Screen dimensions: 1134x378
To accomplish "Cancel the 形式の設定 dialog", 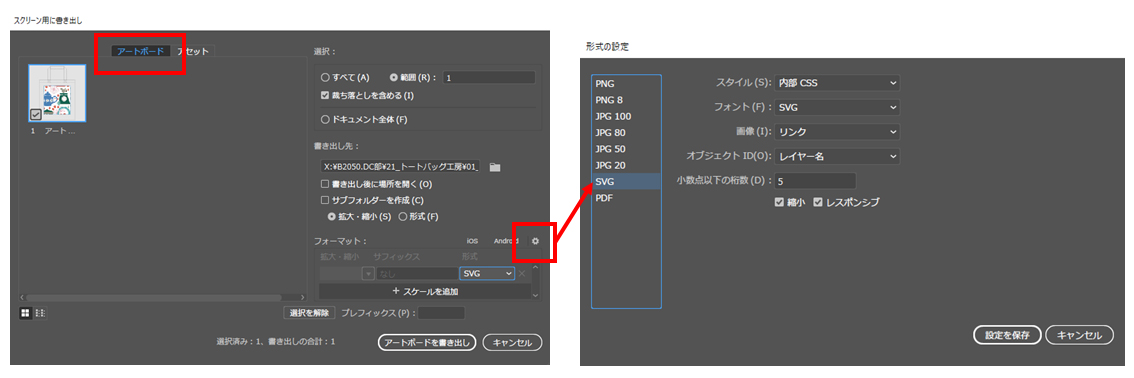I will [1080, 335].
